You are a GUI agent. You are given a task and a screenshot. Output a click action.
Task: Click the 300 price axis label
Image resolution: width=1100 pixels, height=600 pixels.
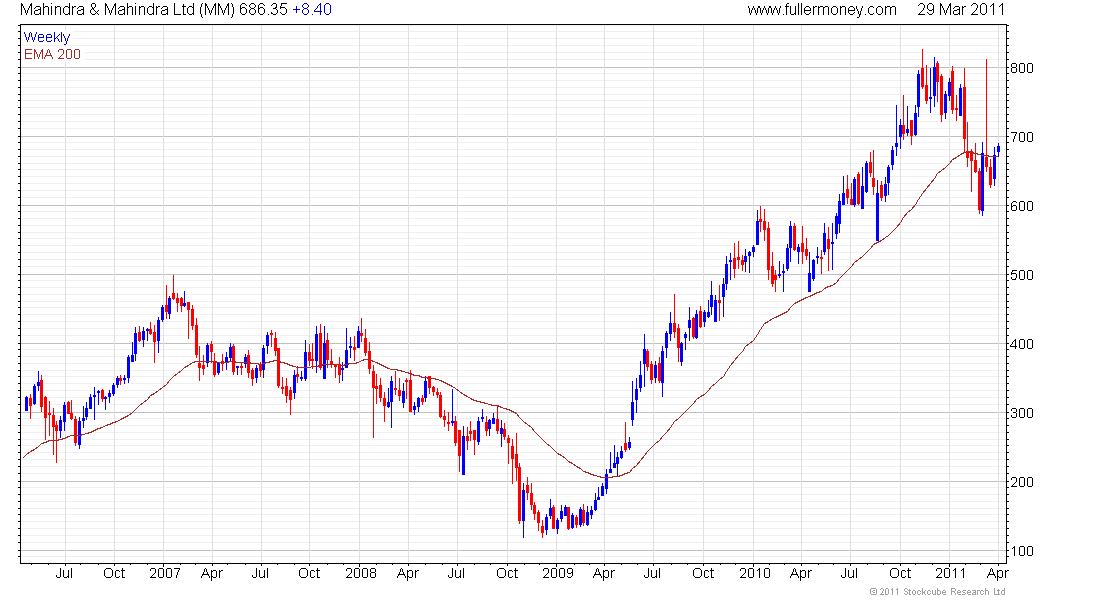coord(1021,413)
